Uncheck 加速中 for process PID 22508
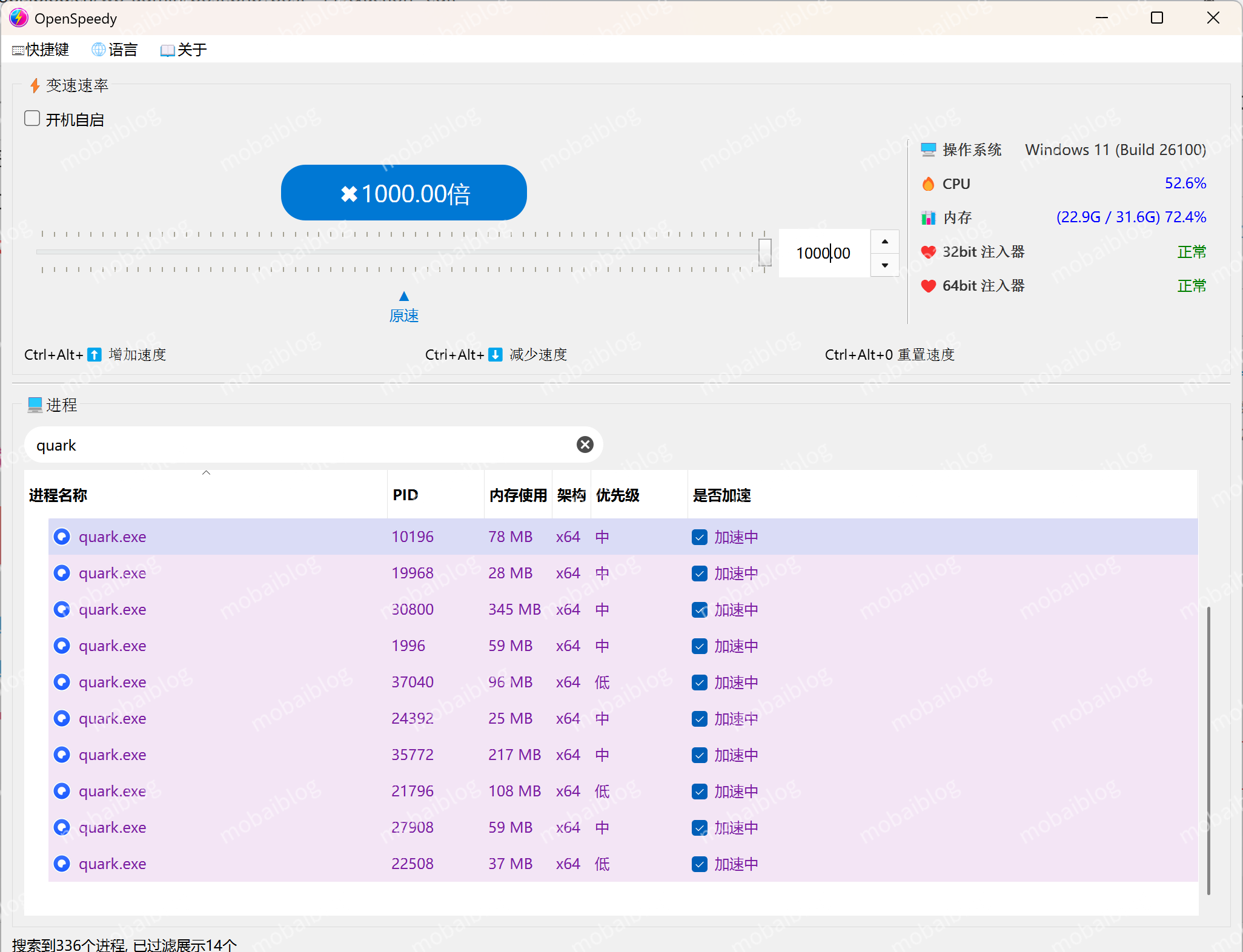The width and height of the screenshot is (1243, 952). coord(699,864)
